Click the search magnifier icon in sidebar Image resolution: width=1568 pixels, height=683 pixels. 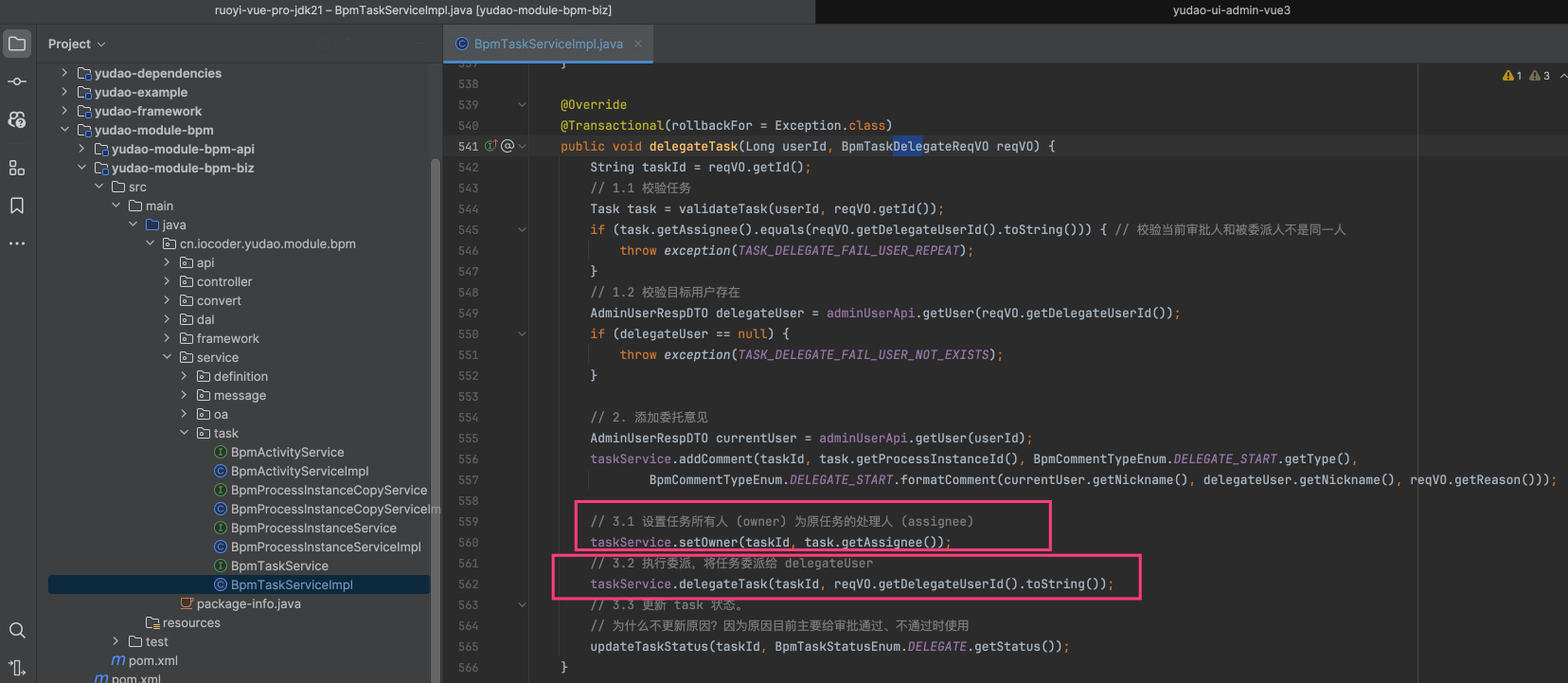(17, 630)
